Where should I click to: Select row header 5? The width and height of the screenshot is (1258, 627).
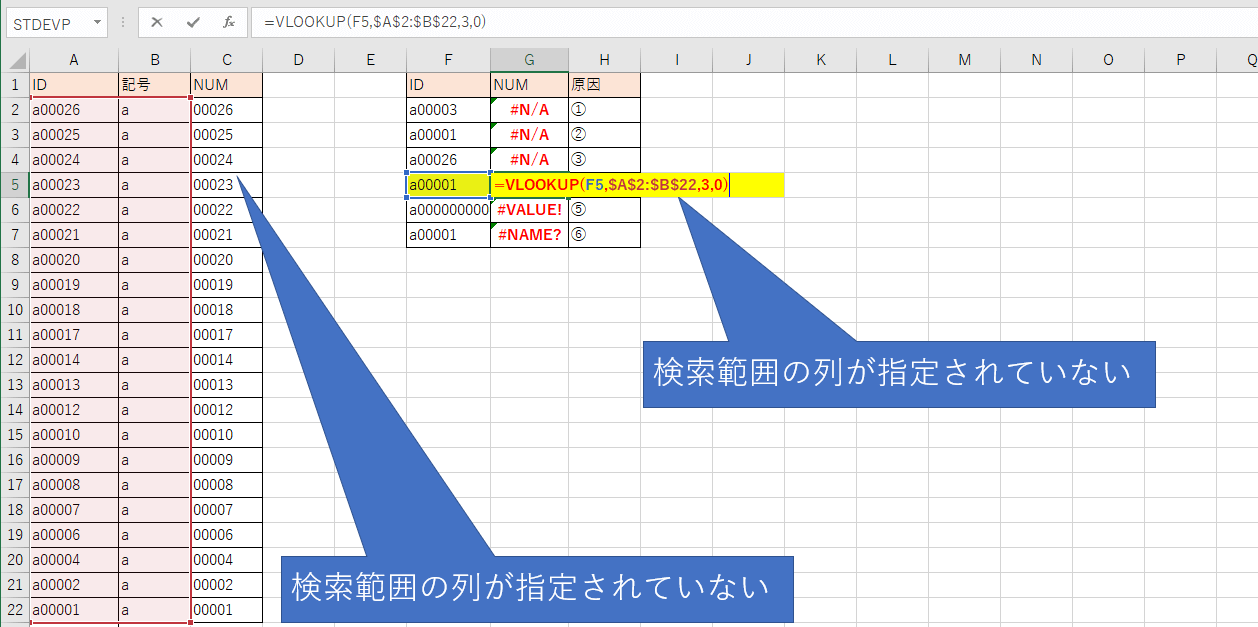tap(13, 185)
